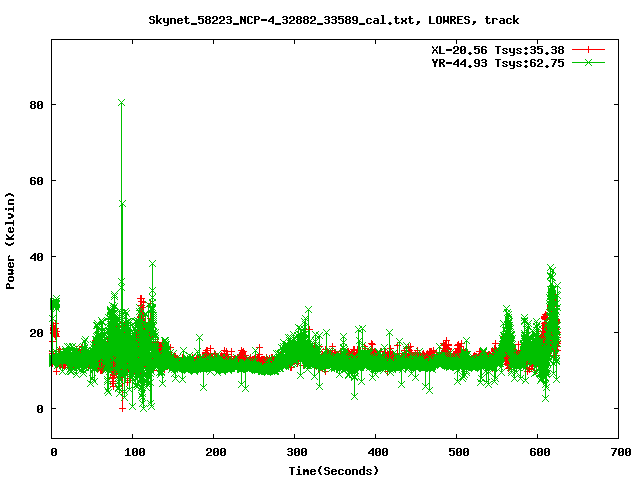Click the red legend line sample for XL
The image size is (640, 480).
(588, 50)
